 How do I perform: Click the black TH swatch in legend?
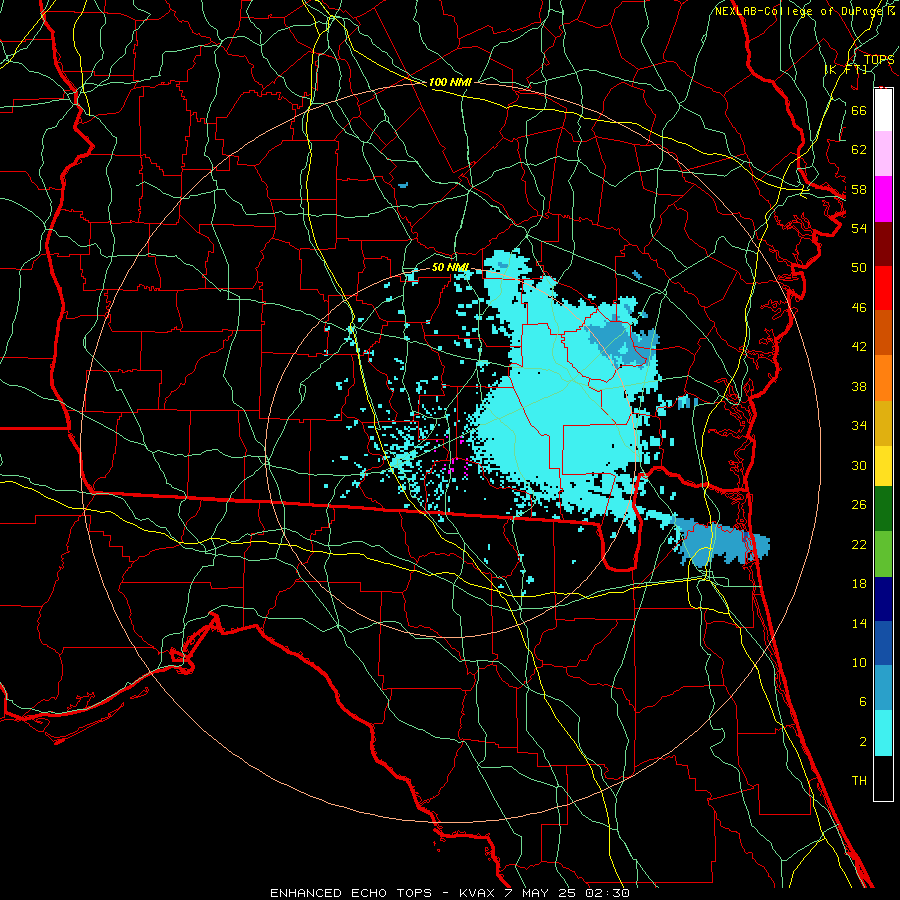point(883,778)
